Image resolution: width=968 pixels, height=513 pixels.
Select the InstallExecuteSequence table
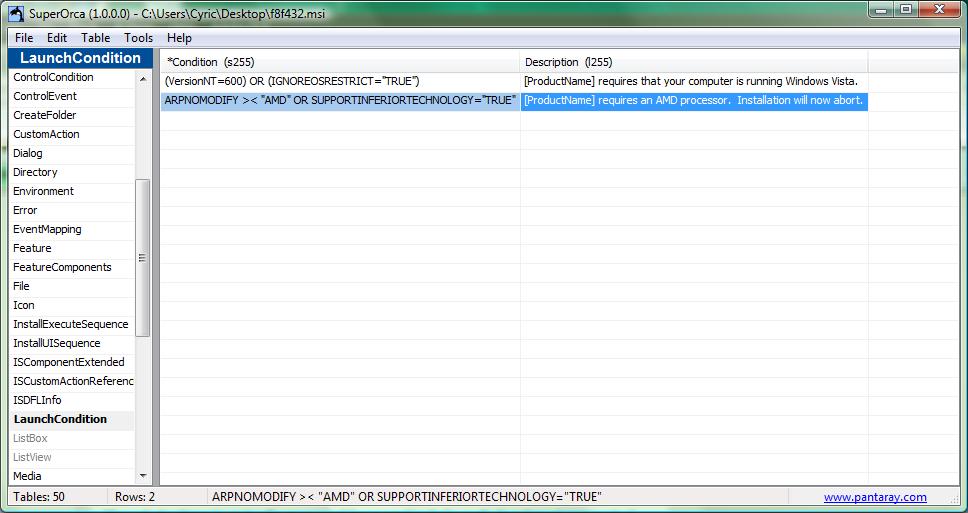(x=70, y=324)
